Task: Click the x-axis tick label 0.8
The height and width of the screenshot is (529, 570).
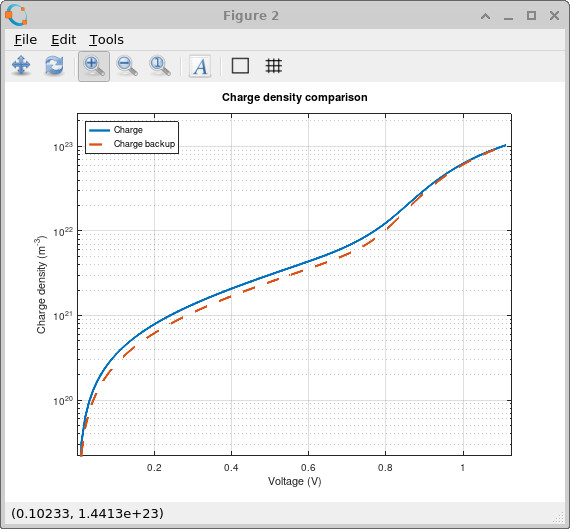Action: coord(385,467)
